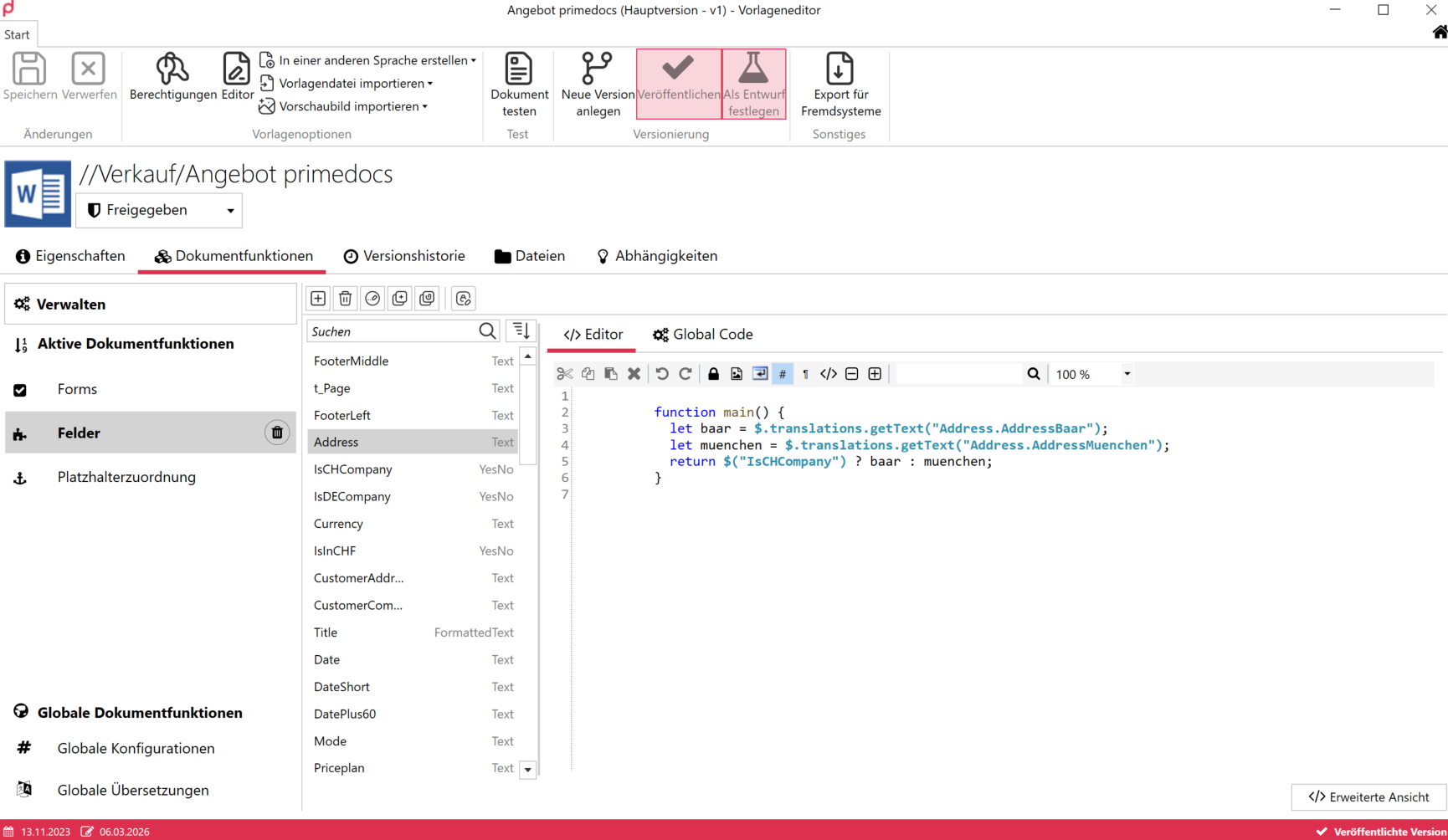Create Neue Version anlegen
Image resolution: width=1448 pixels, height=840 pixels.
pos(598,85)
